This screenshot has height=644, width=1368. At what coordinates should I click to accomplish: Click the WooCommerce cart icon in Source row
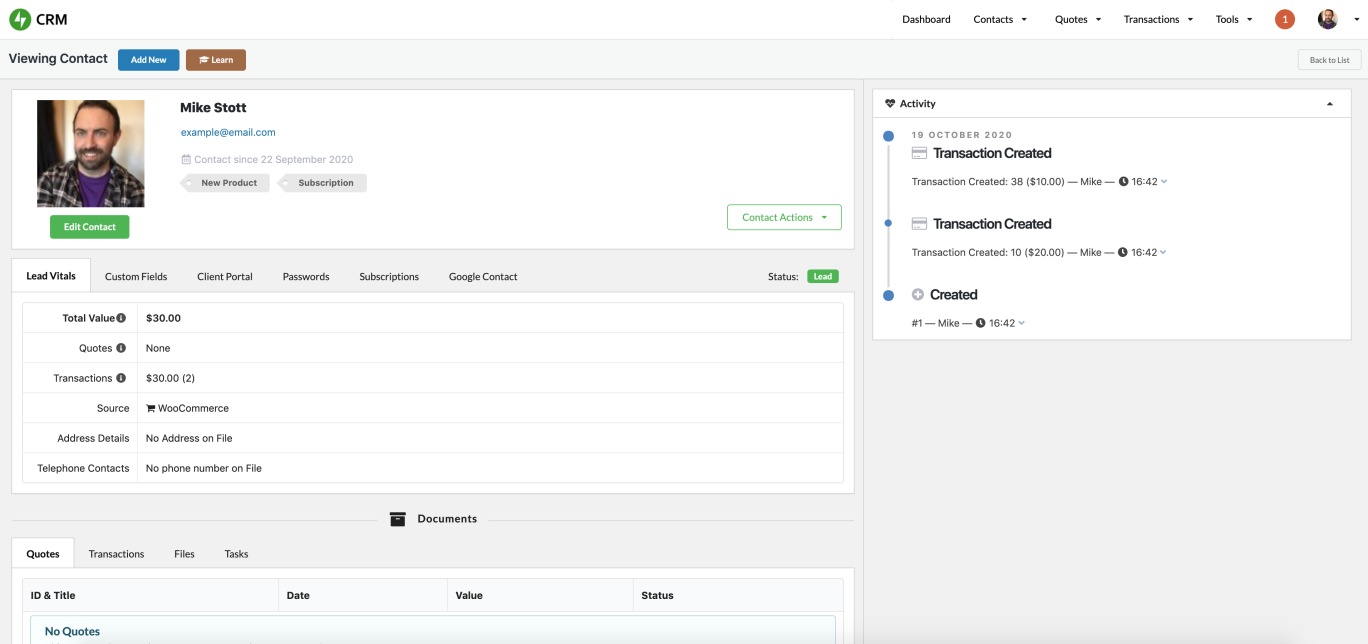pyautogui.click(x=150, y=408)
